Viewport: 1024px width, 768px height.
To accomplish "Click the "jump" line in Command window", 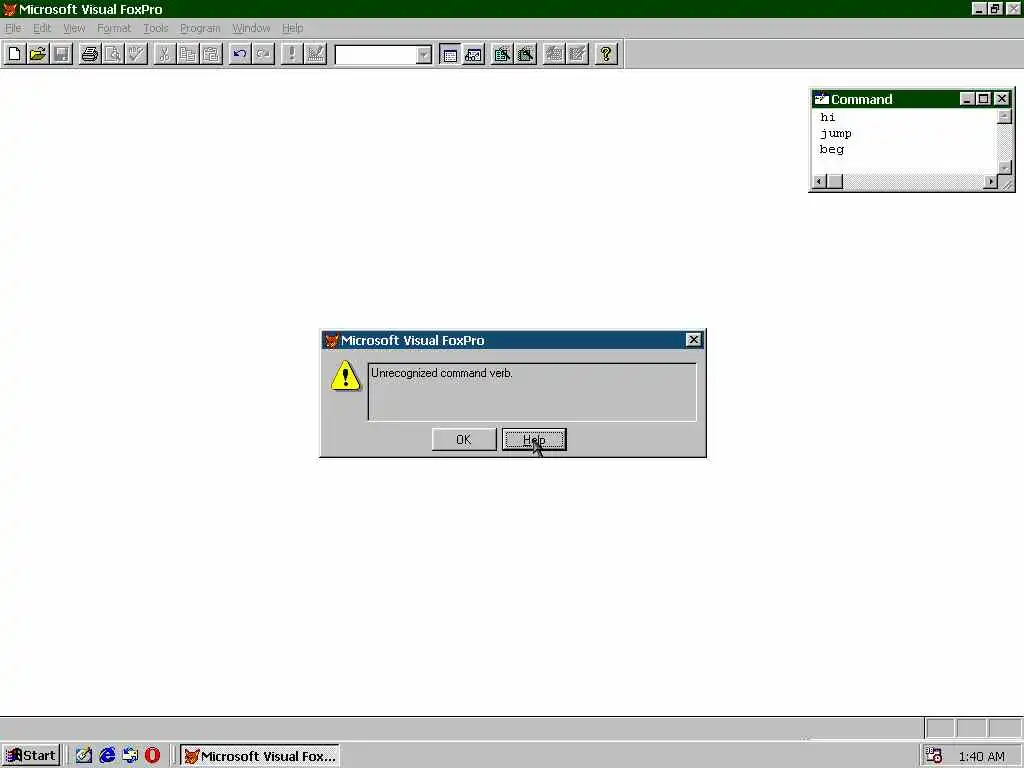I will pos(835,134).
